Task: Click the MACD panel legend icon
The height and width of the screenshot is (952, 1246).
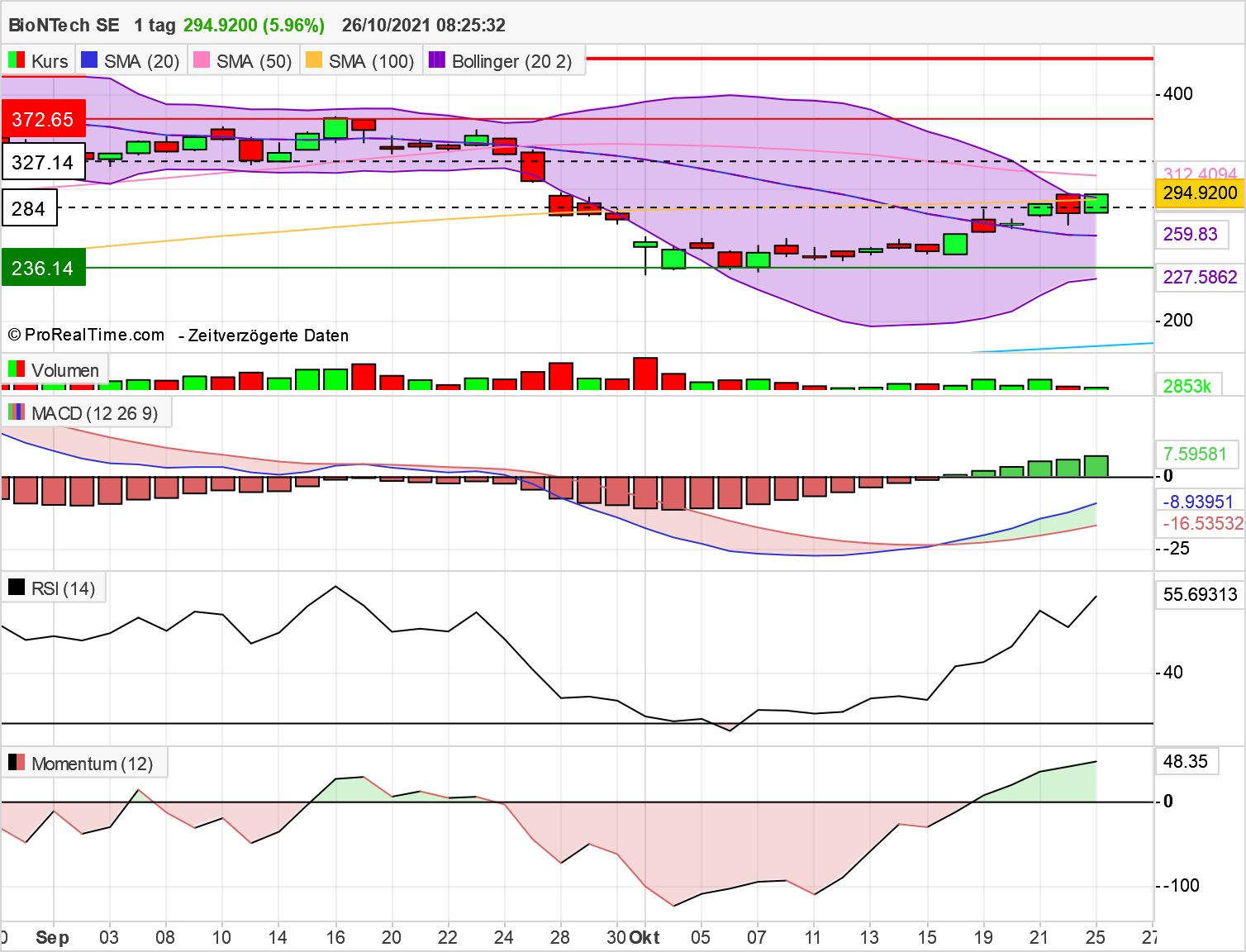Action: click(x=16, y=412)
